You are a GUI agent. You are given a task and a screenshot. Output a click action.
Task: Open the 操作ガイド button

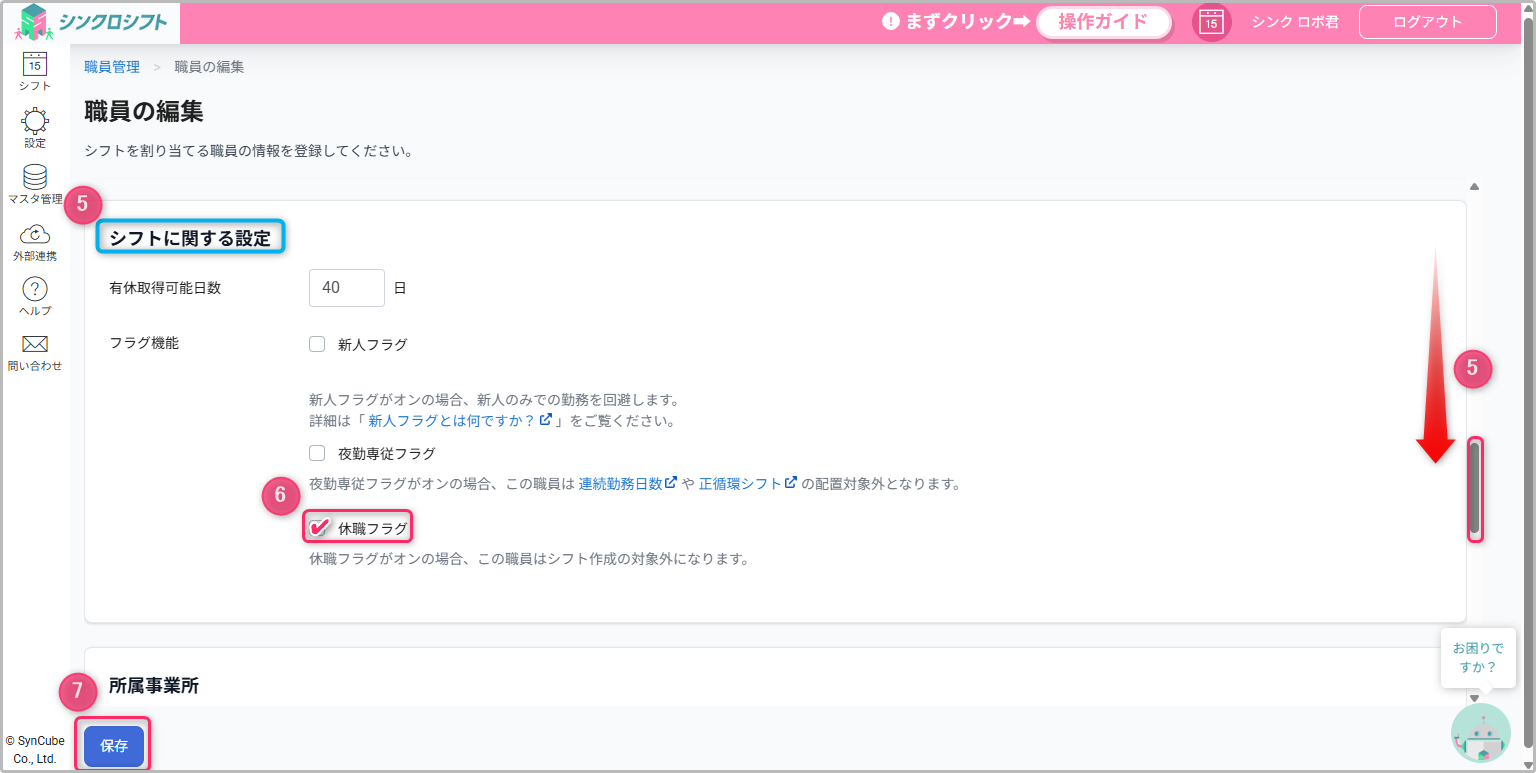click(x=1103, y=22)
